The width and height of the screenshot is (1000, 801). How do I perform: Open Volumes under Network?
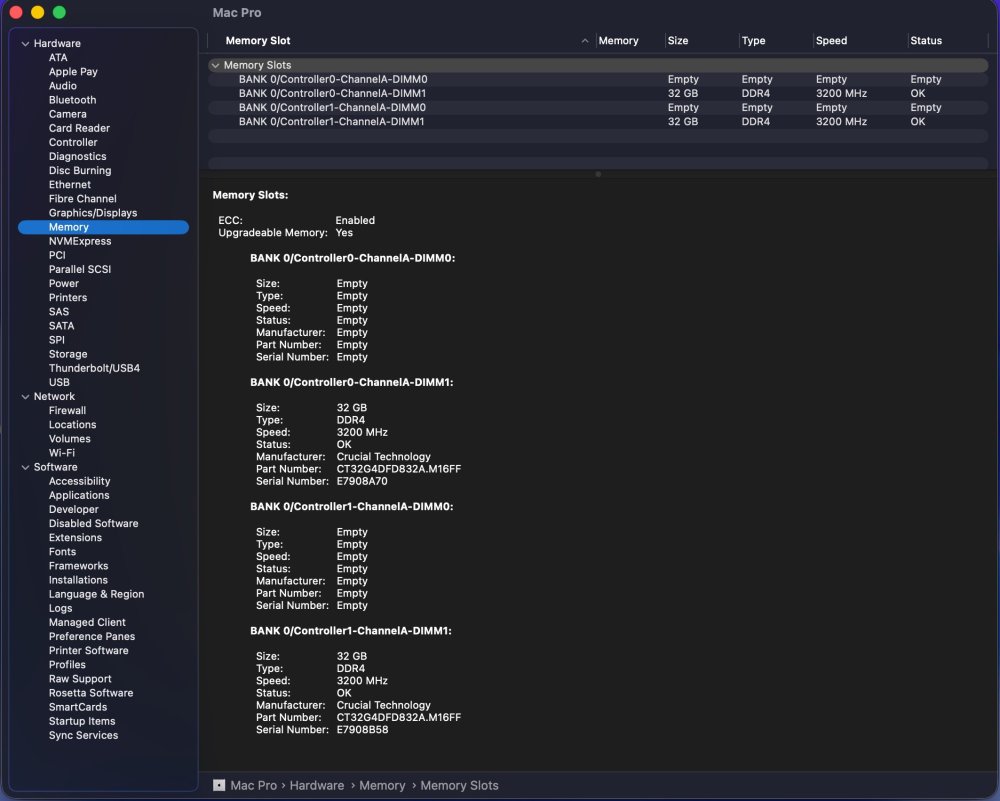coord(70,439)
